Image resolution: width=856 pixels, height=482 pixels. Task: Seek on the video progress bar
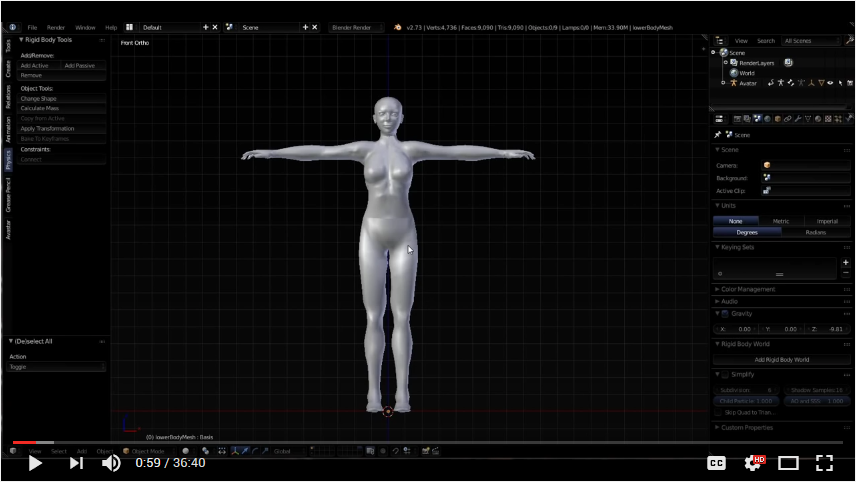[x=428, y=442]
